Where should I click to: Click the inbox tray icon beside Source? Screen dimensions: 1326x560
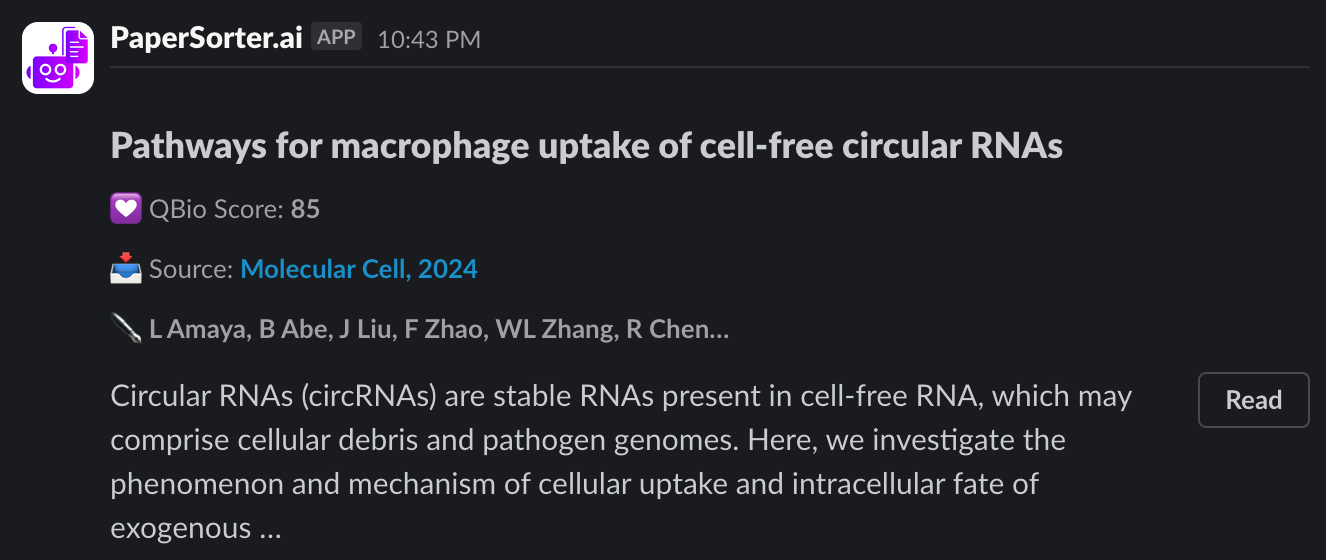[125, 269]
